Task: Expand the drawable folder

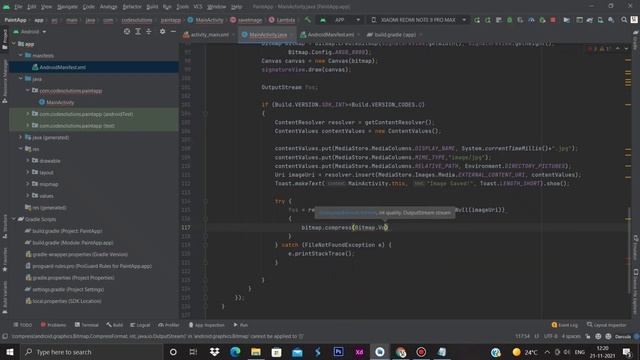Action: (28, 160)
